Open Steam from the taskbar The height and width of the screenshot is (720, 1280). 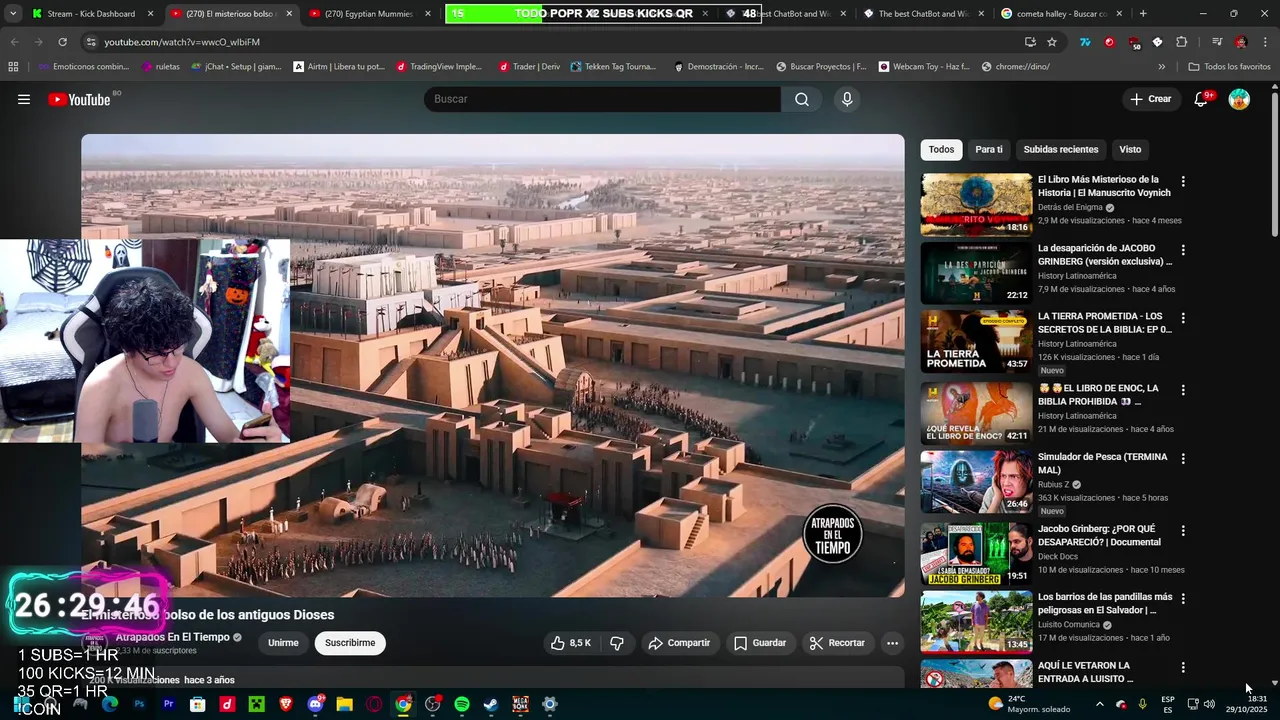[x=491, y=704]
